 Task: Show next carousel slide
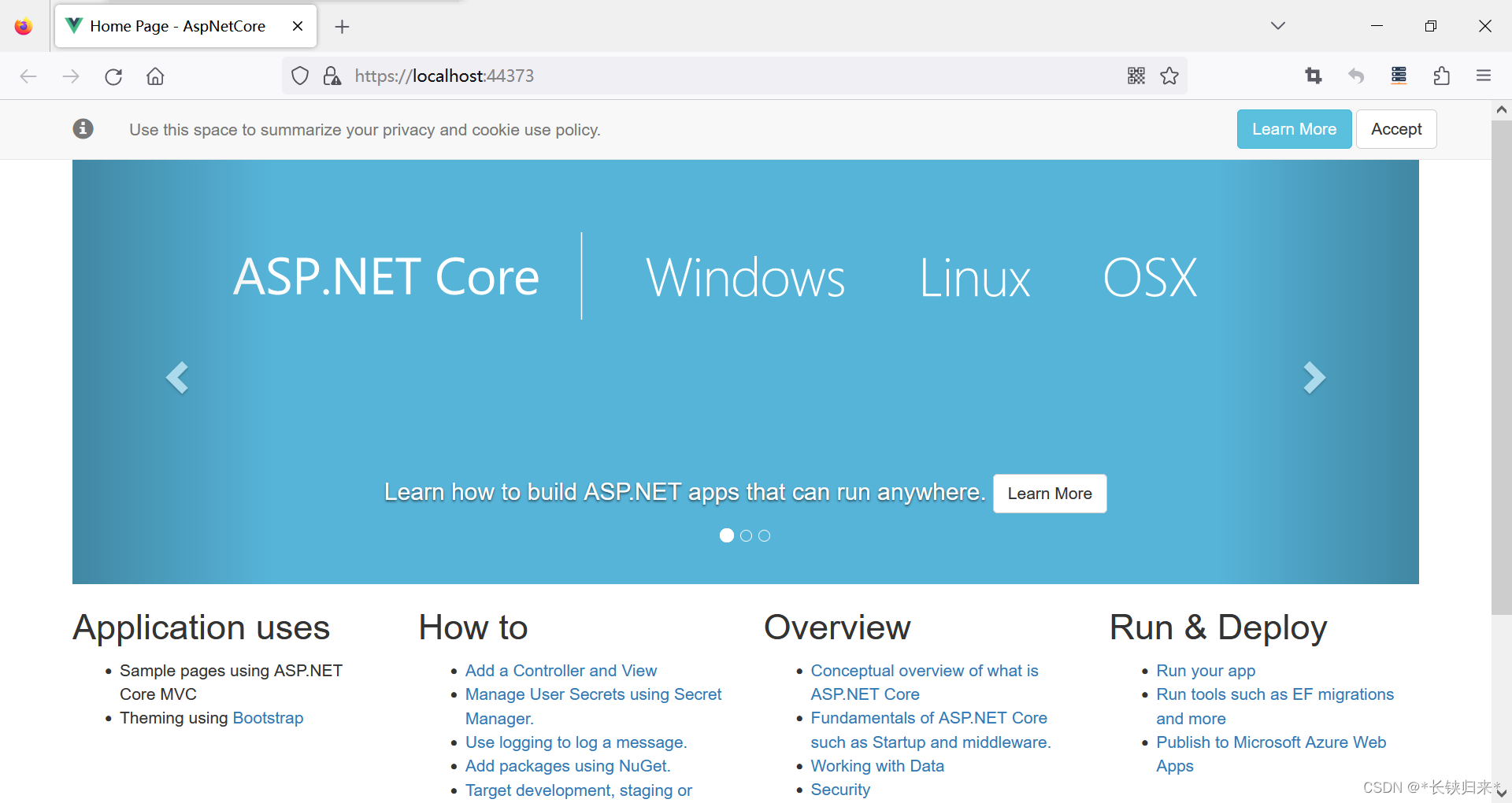1314,378
